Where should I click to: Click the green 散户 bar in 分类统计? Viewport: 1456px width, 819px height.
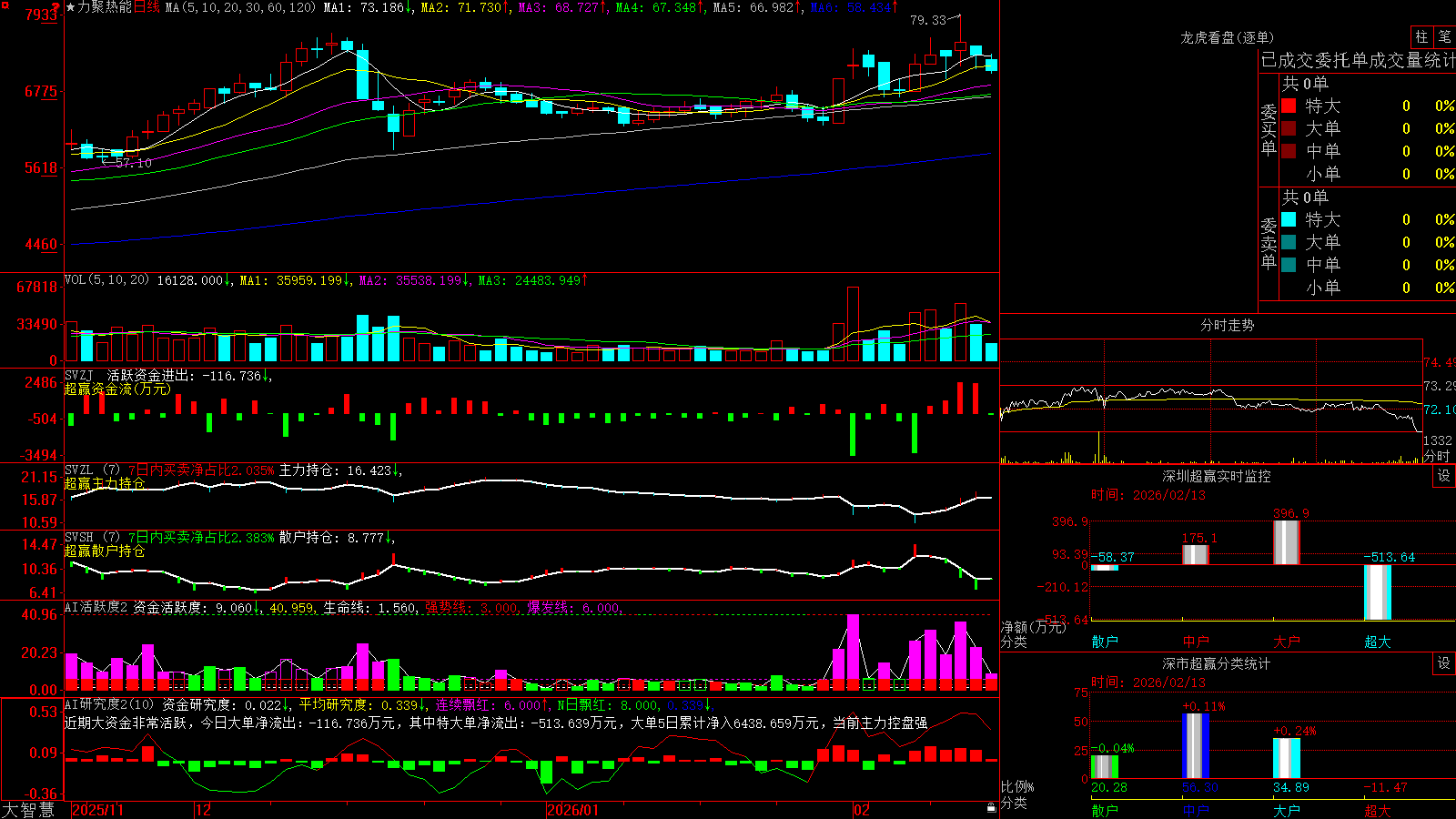click(1105, 767)
